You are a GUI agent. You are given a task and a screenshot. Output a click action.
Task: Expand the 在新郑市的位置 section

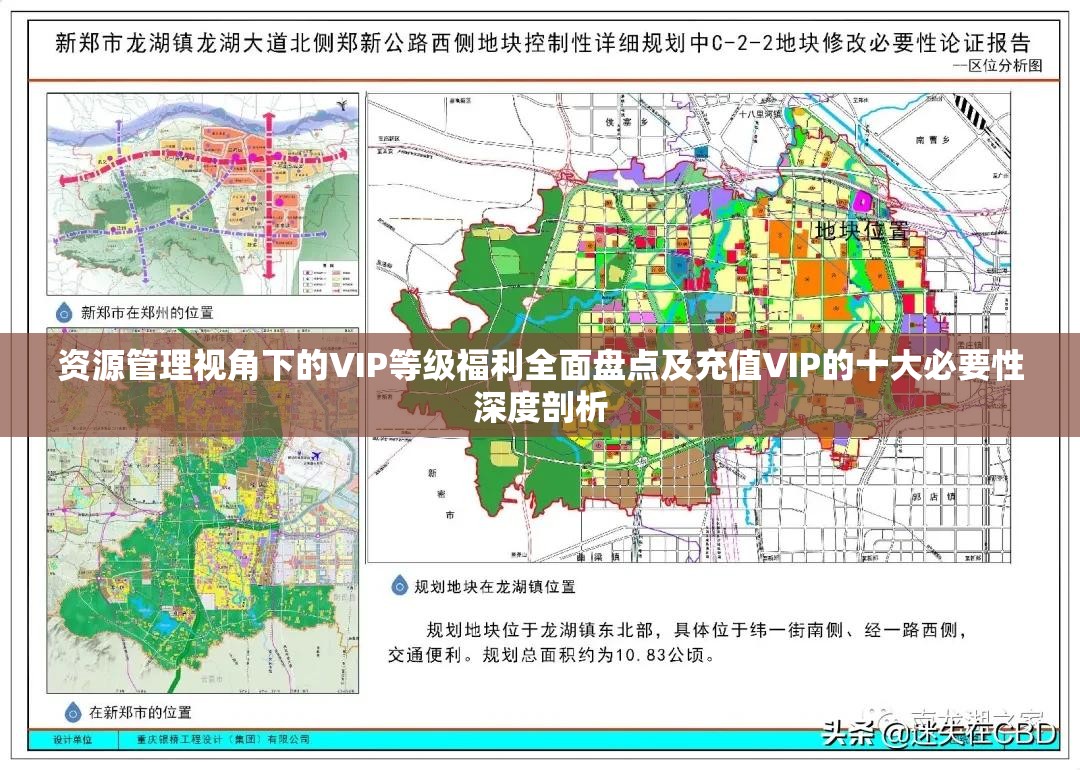pyautogui.click(x=140, y=712)
